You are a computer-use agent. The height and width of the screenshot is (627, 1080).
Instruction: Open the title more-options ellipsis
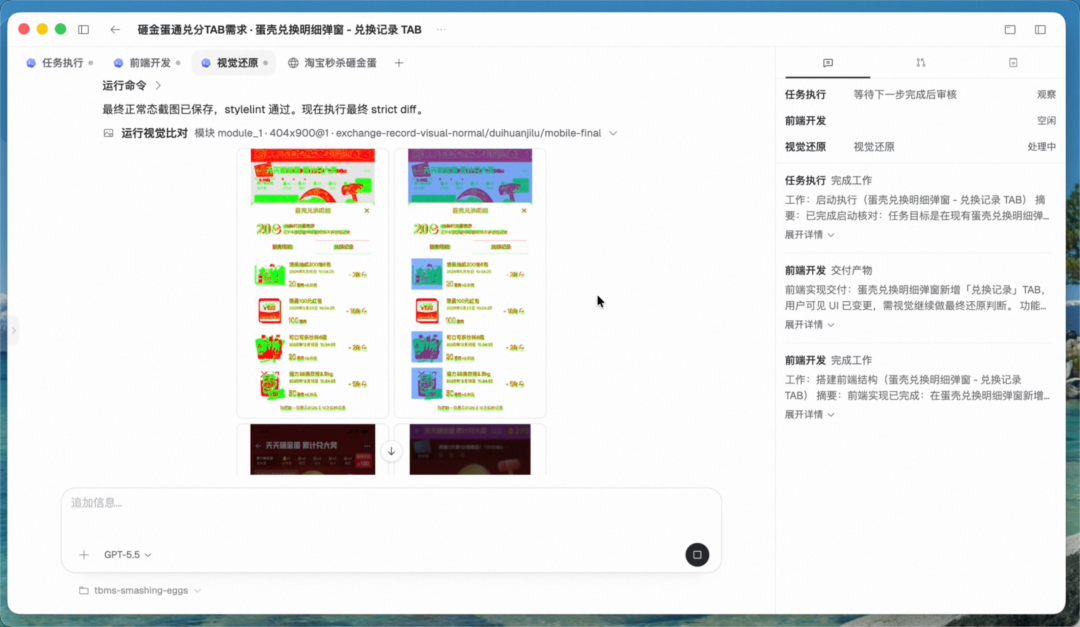tap(441, 30)
